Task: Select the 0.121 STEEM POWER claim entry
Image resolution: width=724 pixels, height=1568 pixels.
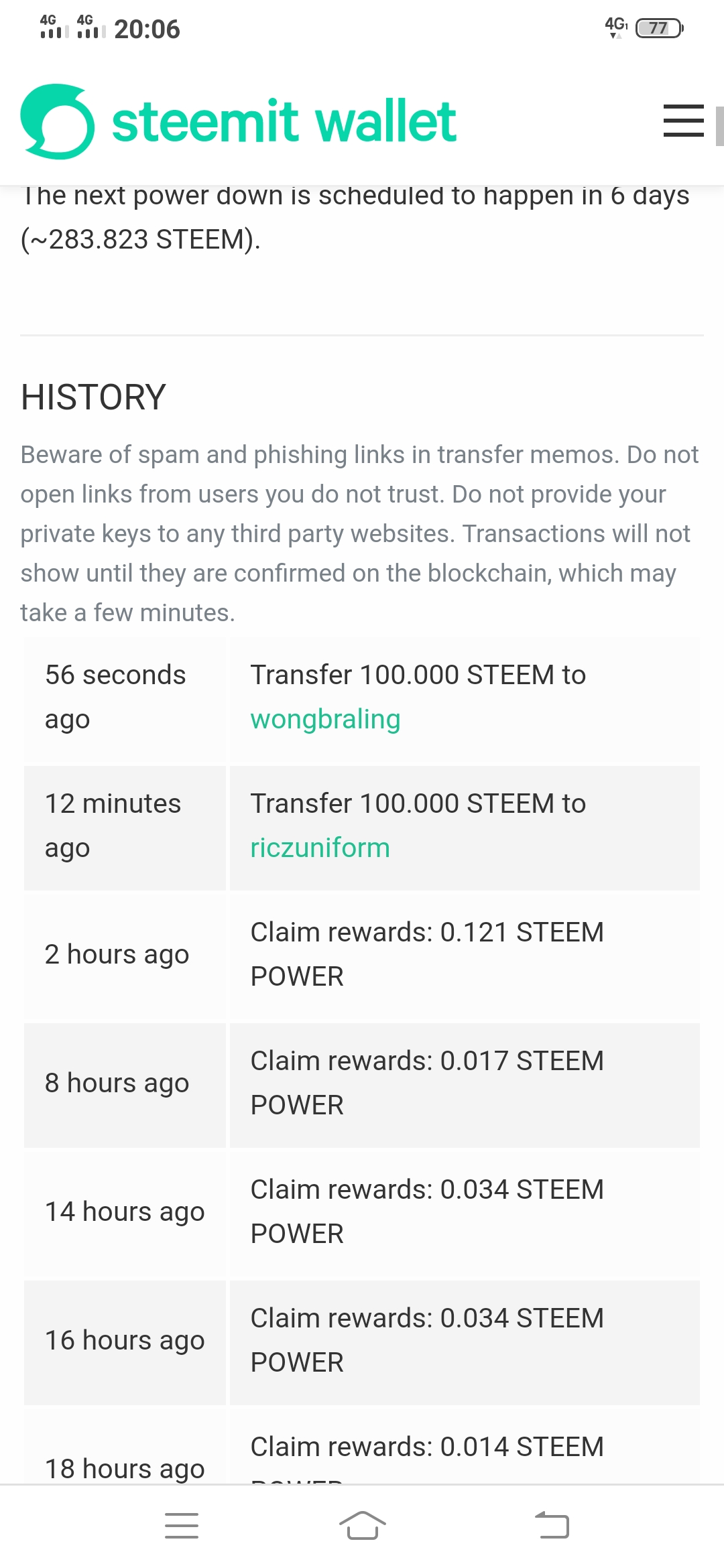Action: point(465,955)
